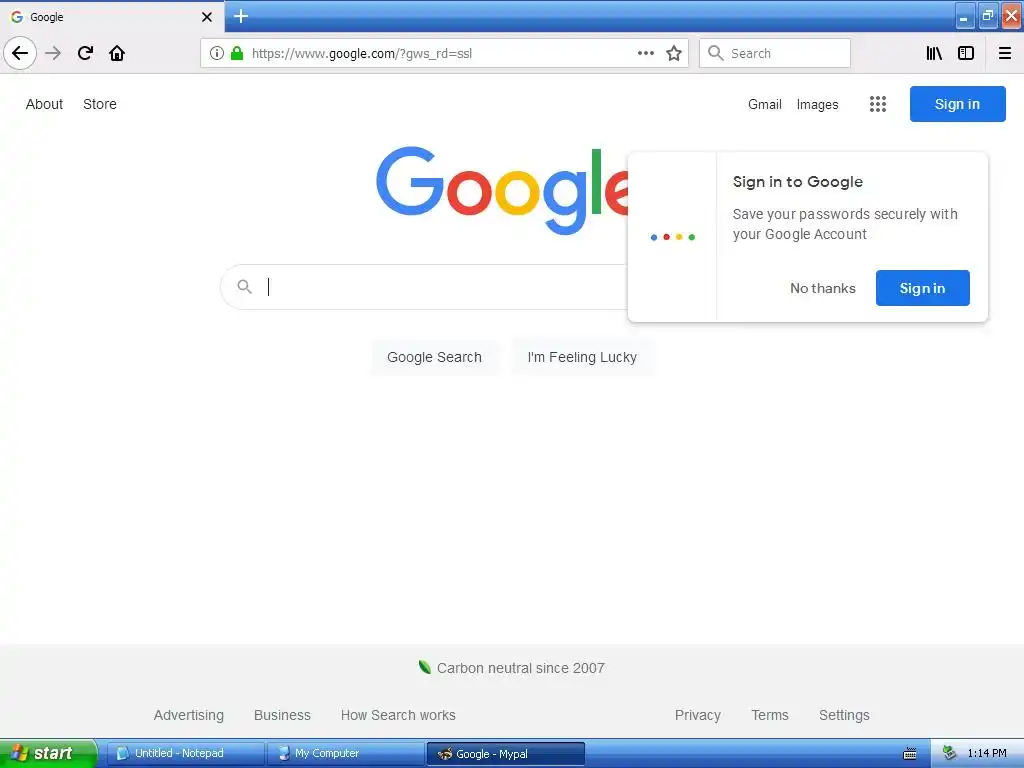Click the top-right Sign in button
This screenshot has width=1024, height=768.
(x=957, y=104)
